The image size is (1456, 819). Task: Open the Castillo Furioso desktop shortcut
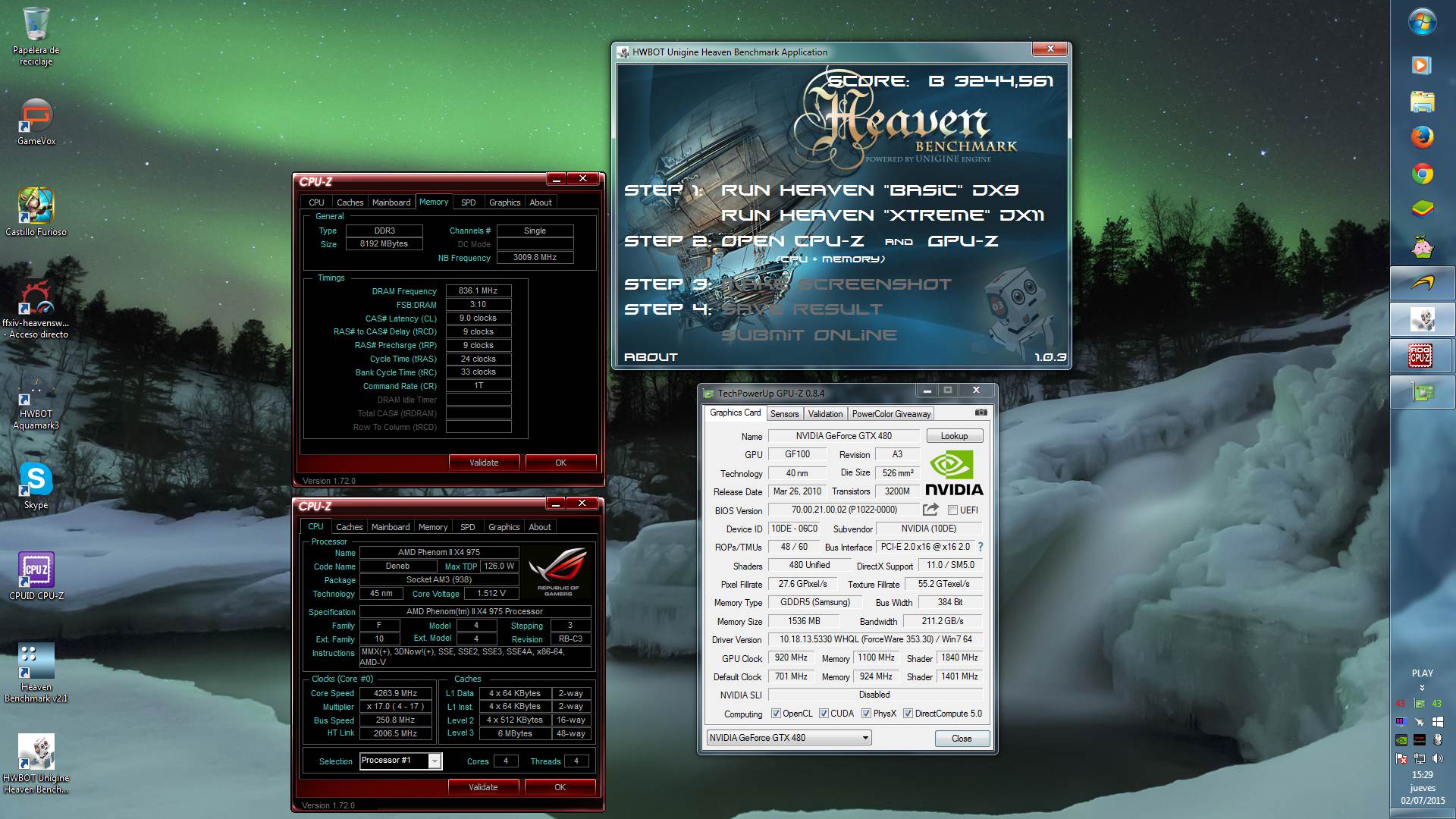point(36,212)
